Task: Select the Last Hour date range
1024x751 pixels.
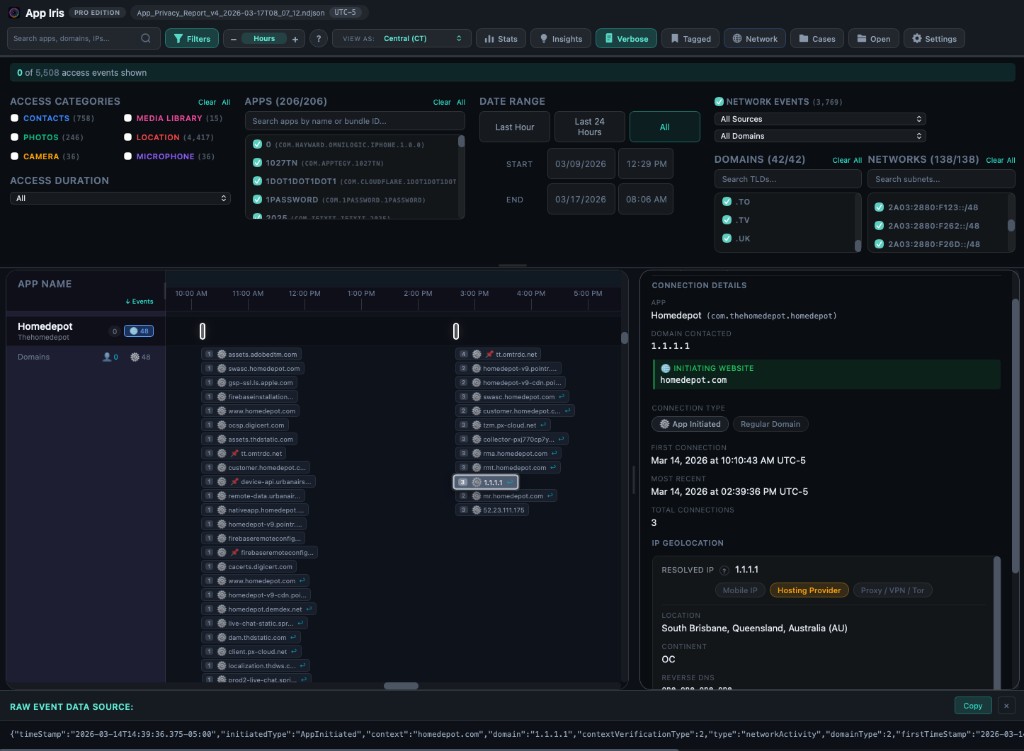Action: (x=515, y=127)
